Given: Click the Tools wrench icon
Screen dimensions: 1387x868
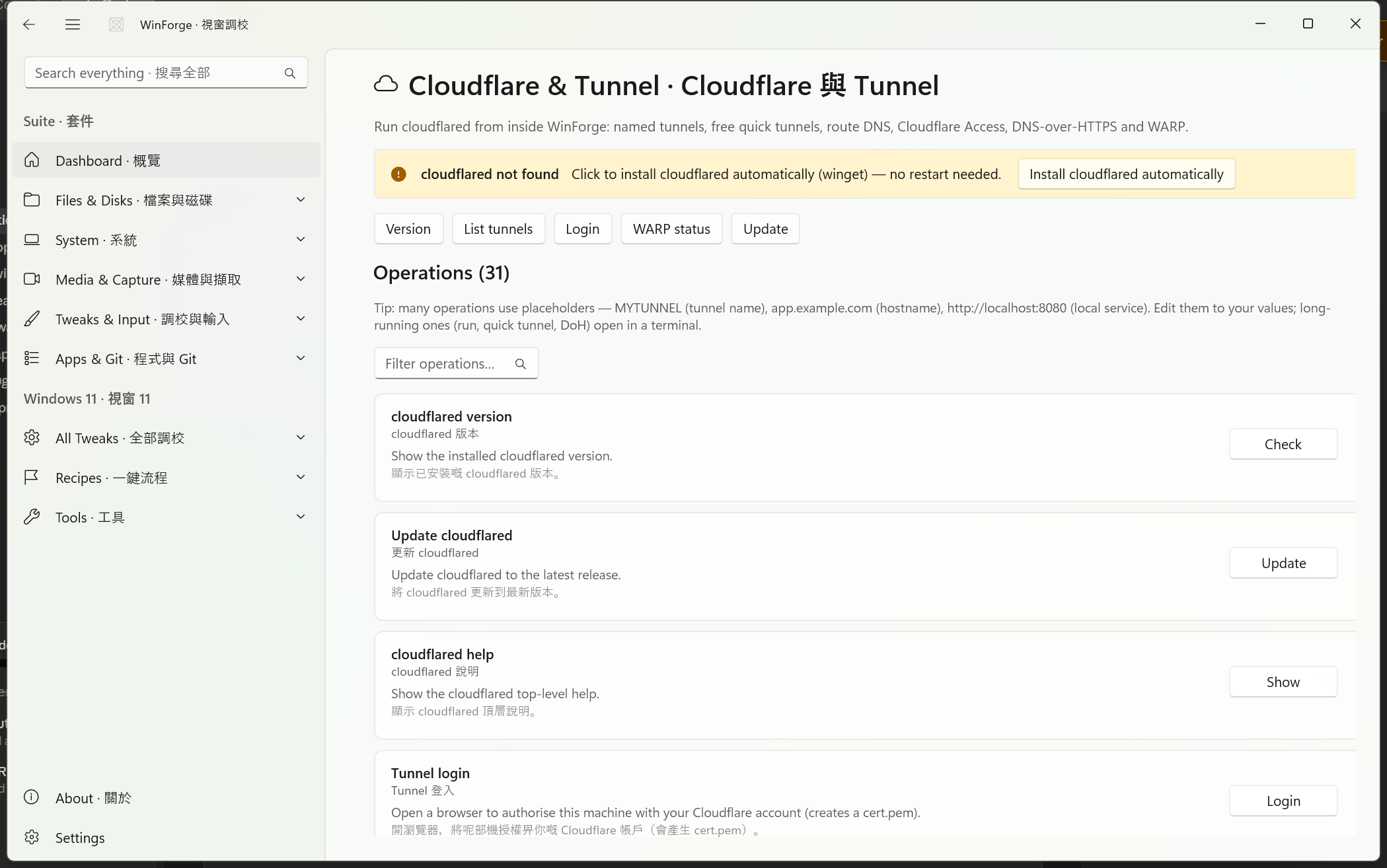Looking at the screenshot, I should 32,517.
